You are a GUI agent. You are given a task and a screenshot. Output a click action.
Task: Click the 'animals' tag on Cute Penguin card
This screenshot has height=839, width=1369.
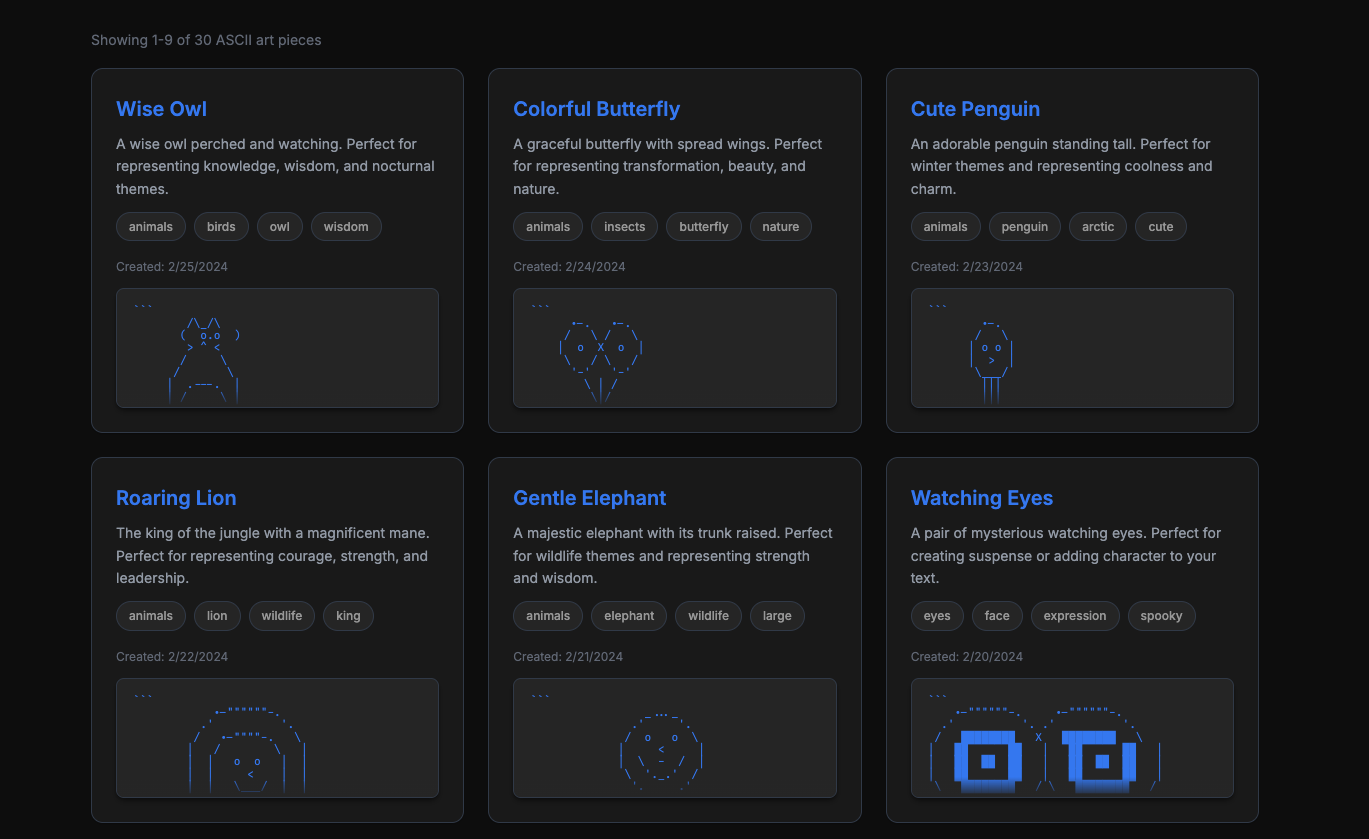click(946, 227)
